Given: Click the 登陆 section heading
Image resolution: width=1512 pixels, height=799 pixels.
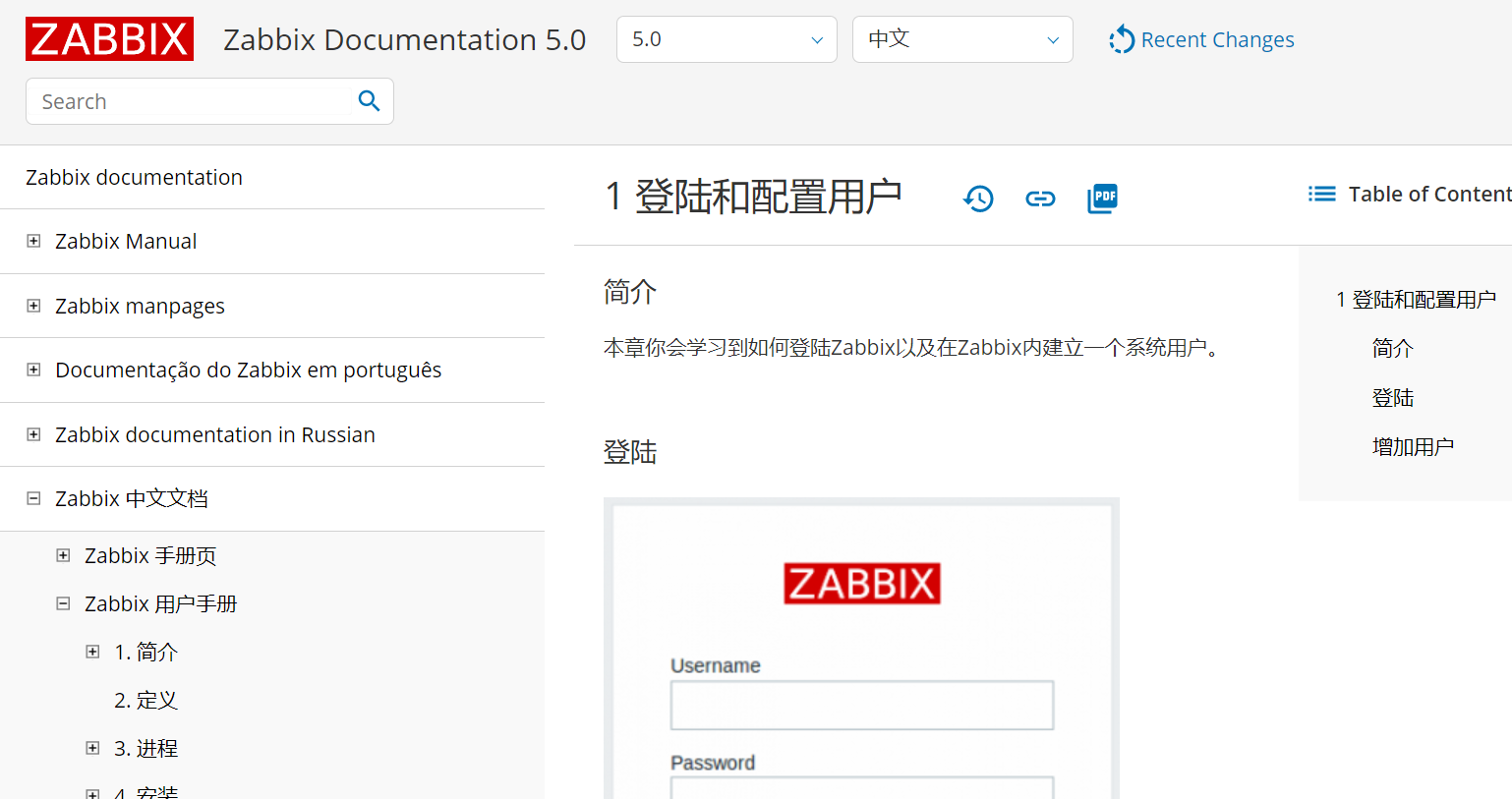Looking at the screenshot, I should pos(630,451).
